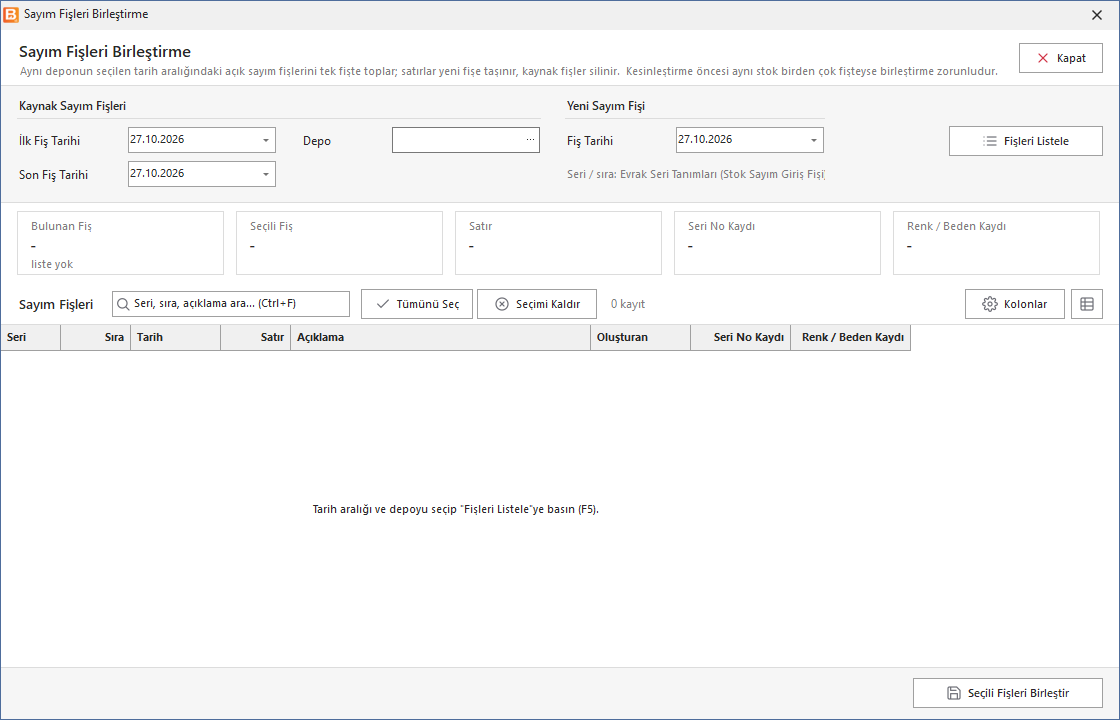This screenshot has height=720, width=1120.
Task: Sort by the Seri column header
Action: point(31,337)
